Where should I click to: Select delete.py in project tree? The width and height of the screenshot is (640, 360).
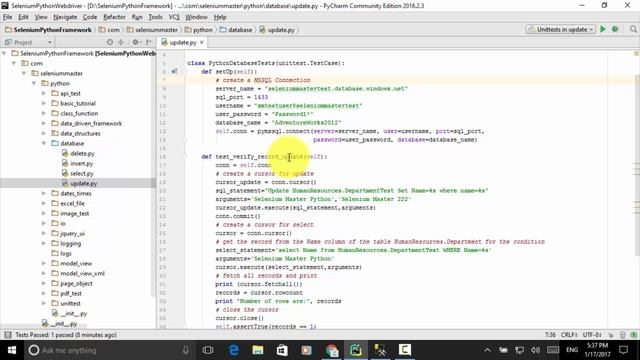(82, 153)
